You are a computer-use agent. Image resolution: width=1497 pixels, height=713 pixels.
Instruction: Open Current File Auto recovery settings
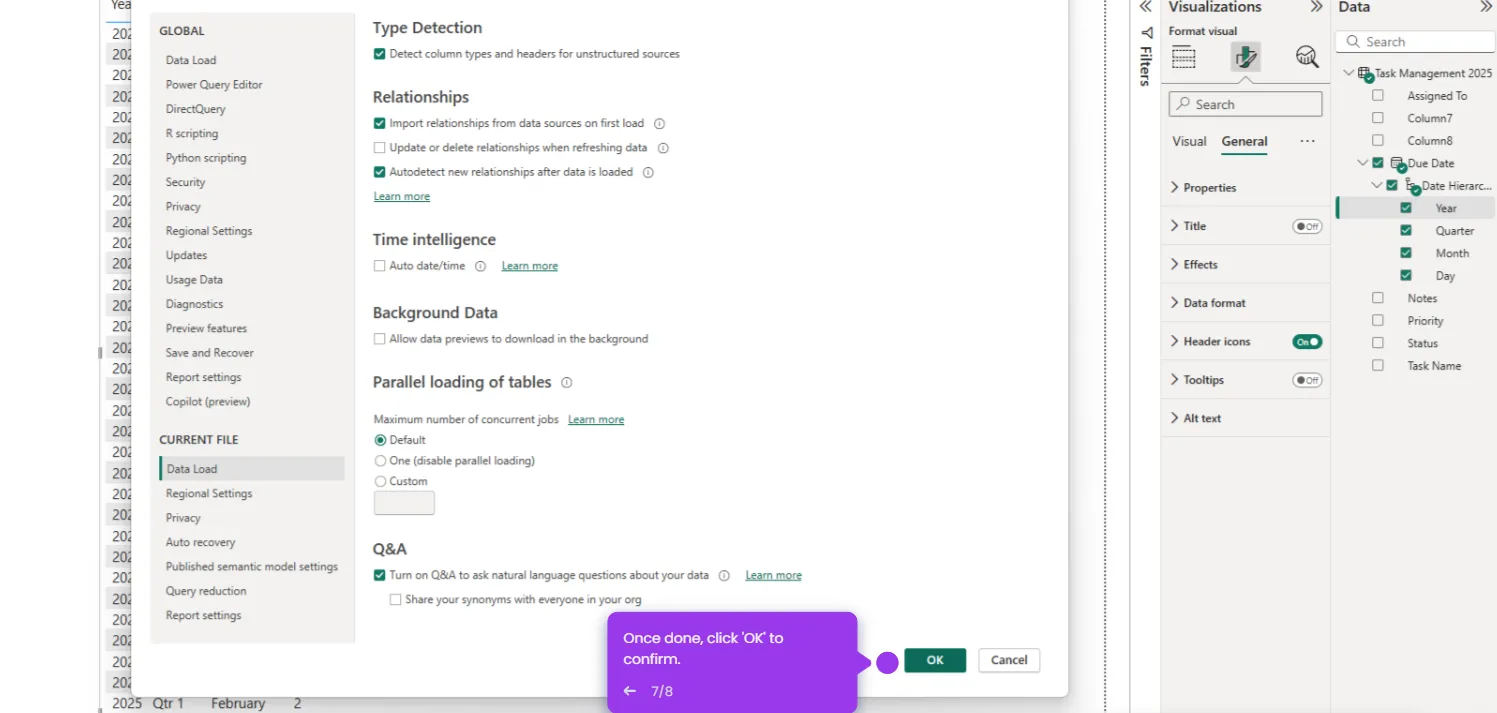click(201, 543)
